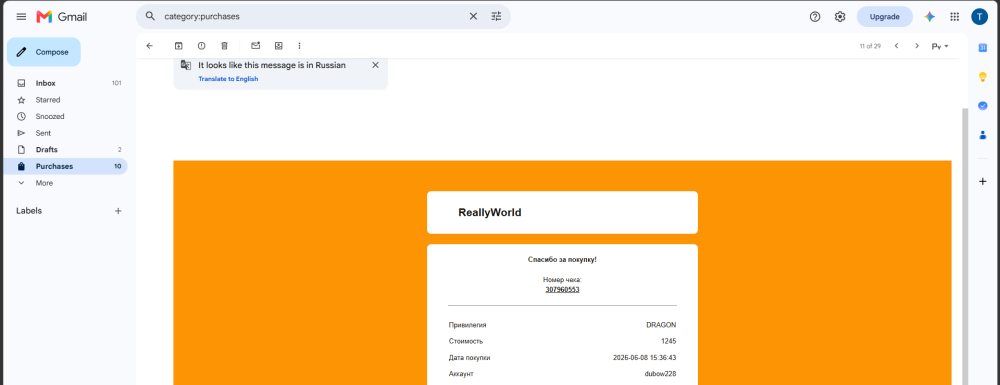Open the input tools dropdown
The height and width of the screenshot is (385, 1000).
pos(940,47)
